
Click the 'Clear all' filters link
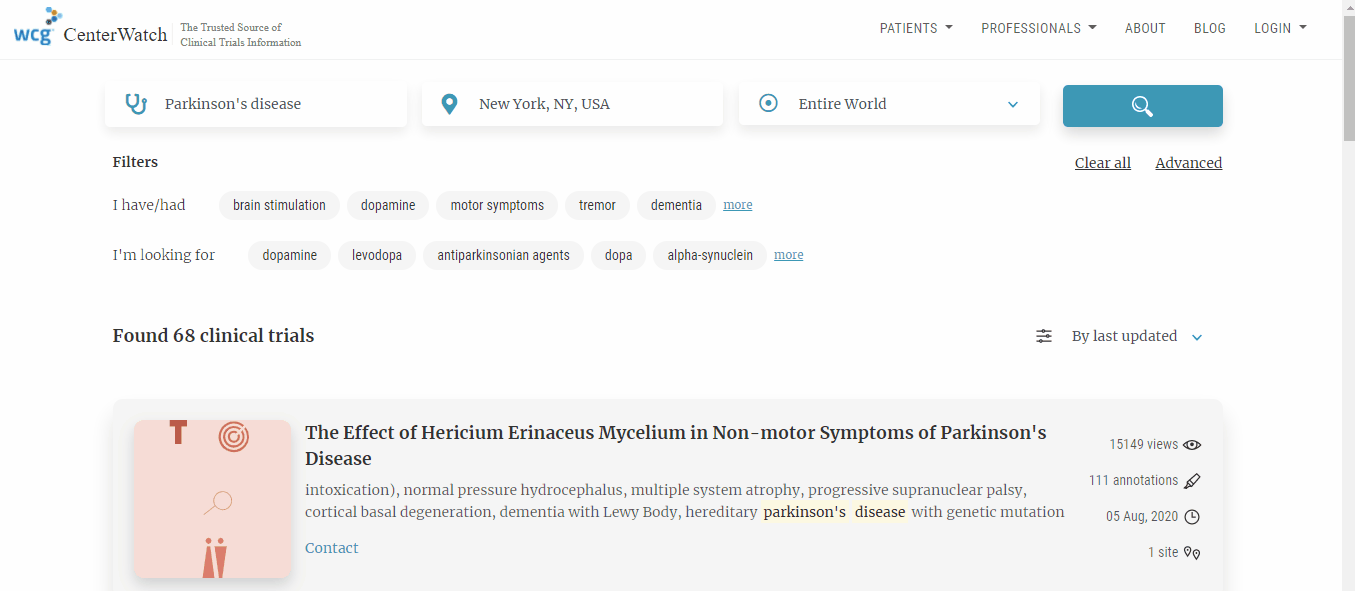(1102, 163)
